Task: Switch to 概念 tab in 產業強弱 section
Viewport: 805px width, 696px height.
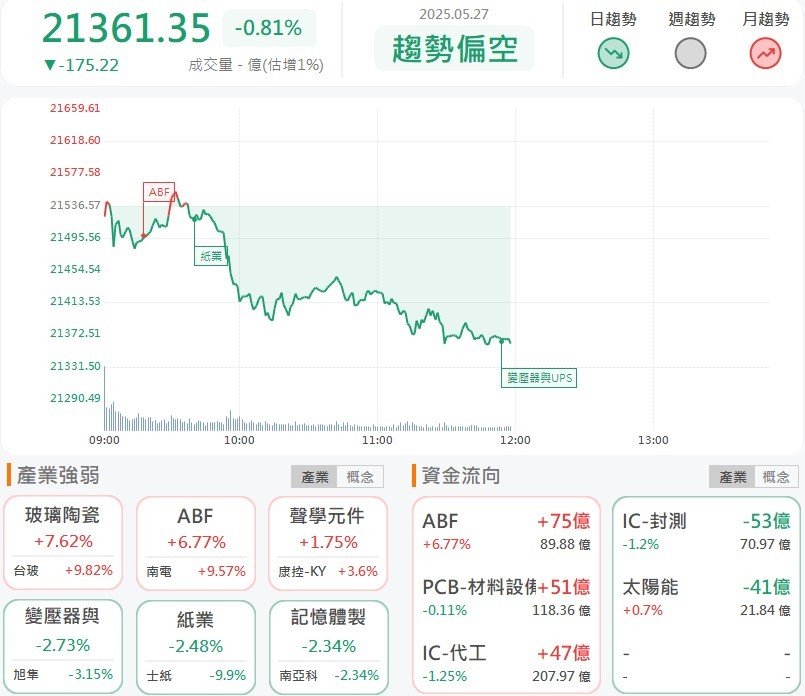Action: (360, 477)
